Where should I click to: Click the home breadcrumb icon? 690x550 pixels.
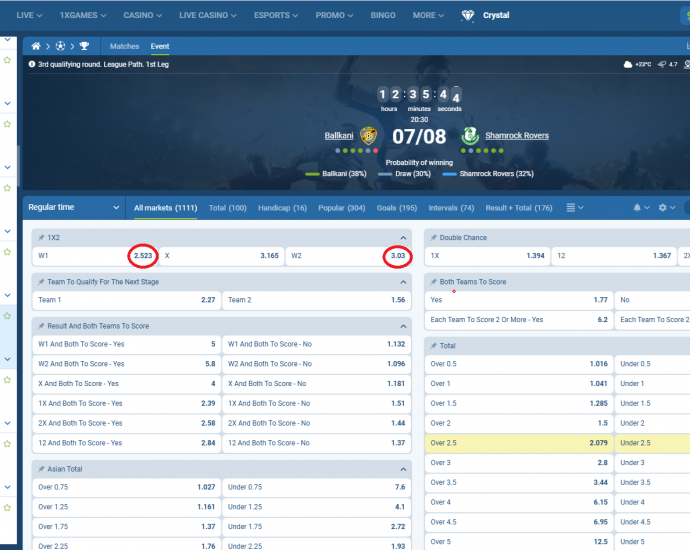pos(36,46)
